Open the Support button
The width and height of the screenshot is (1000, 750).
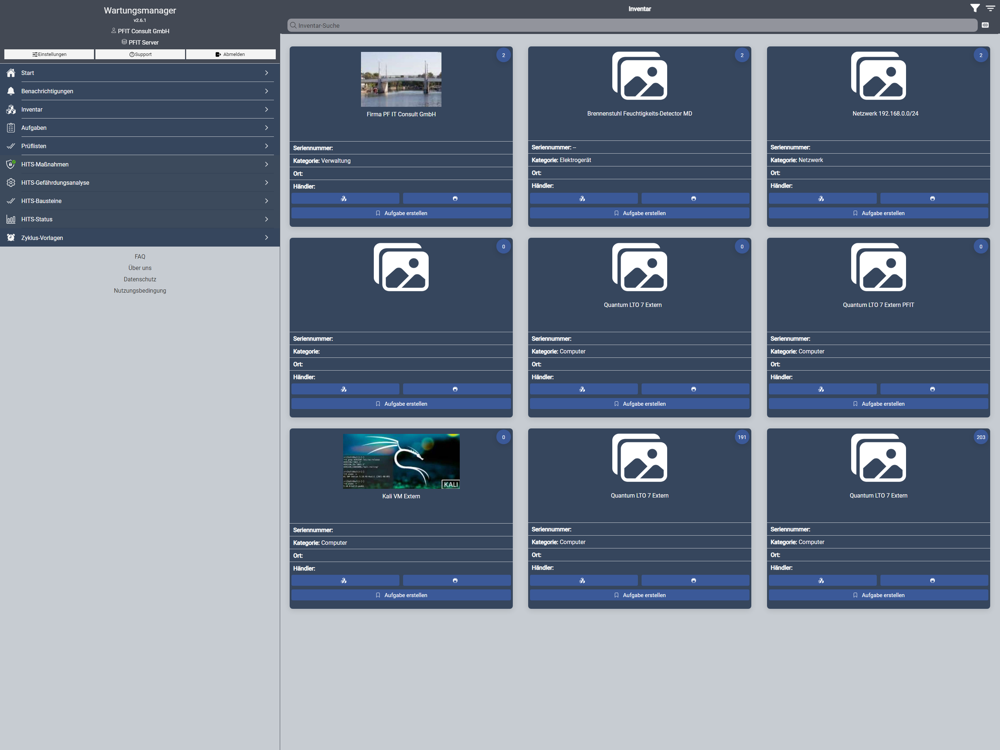point(140,54)
